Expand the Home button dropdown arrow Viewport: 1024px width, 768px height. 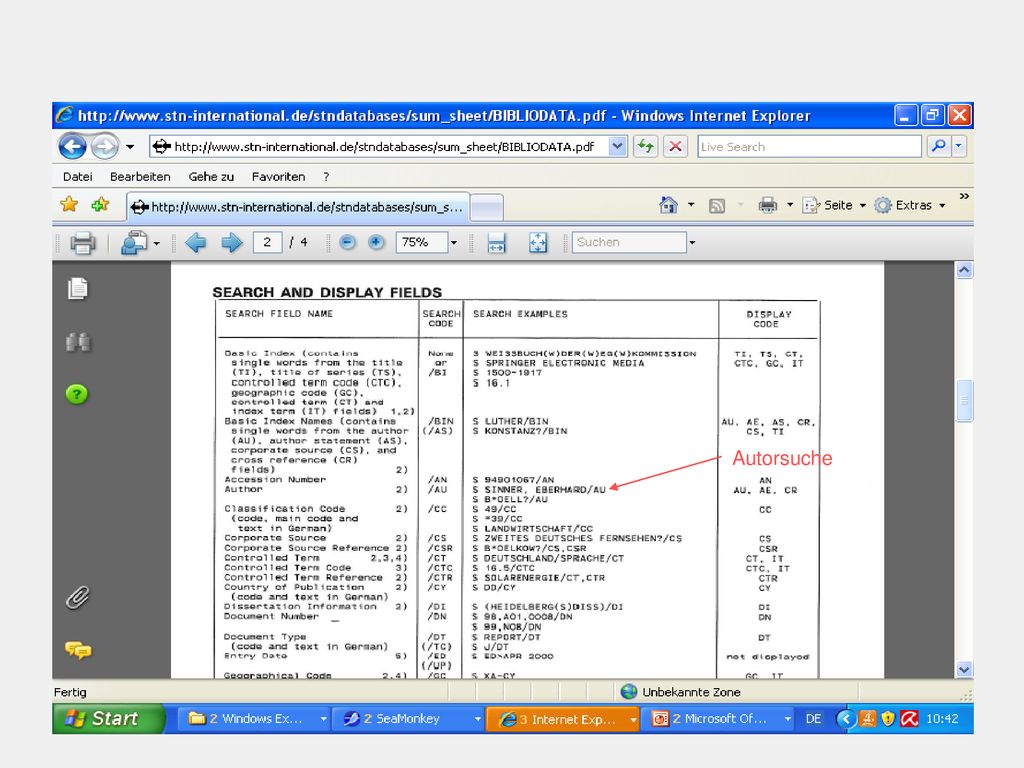(691, 205)
